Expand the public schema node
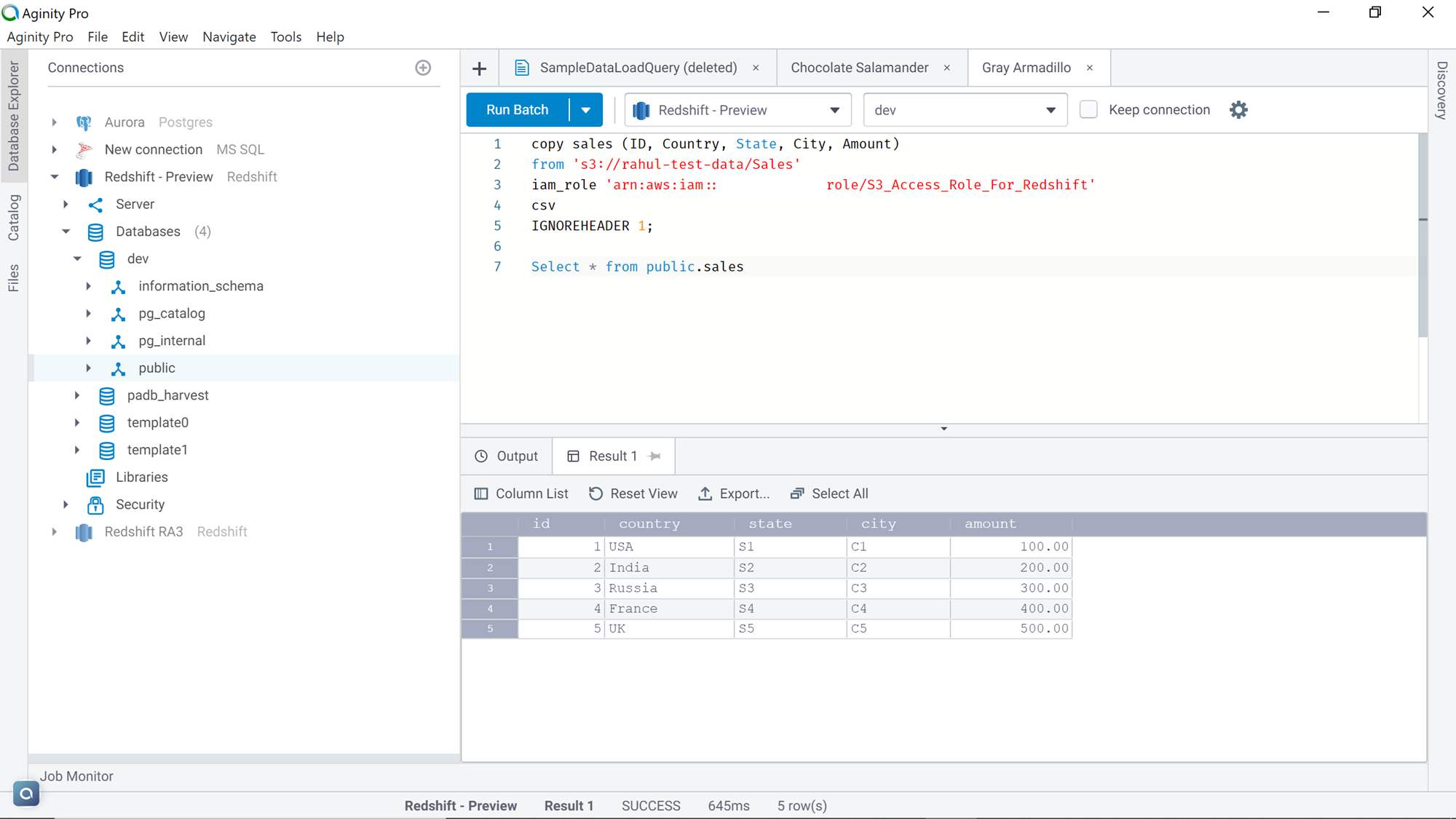The image size is (1456, 819). pos(89,368)
